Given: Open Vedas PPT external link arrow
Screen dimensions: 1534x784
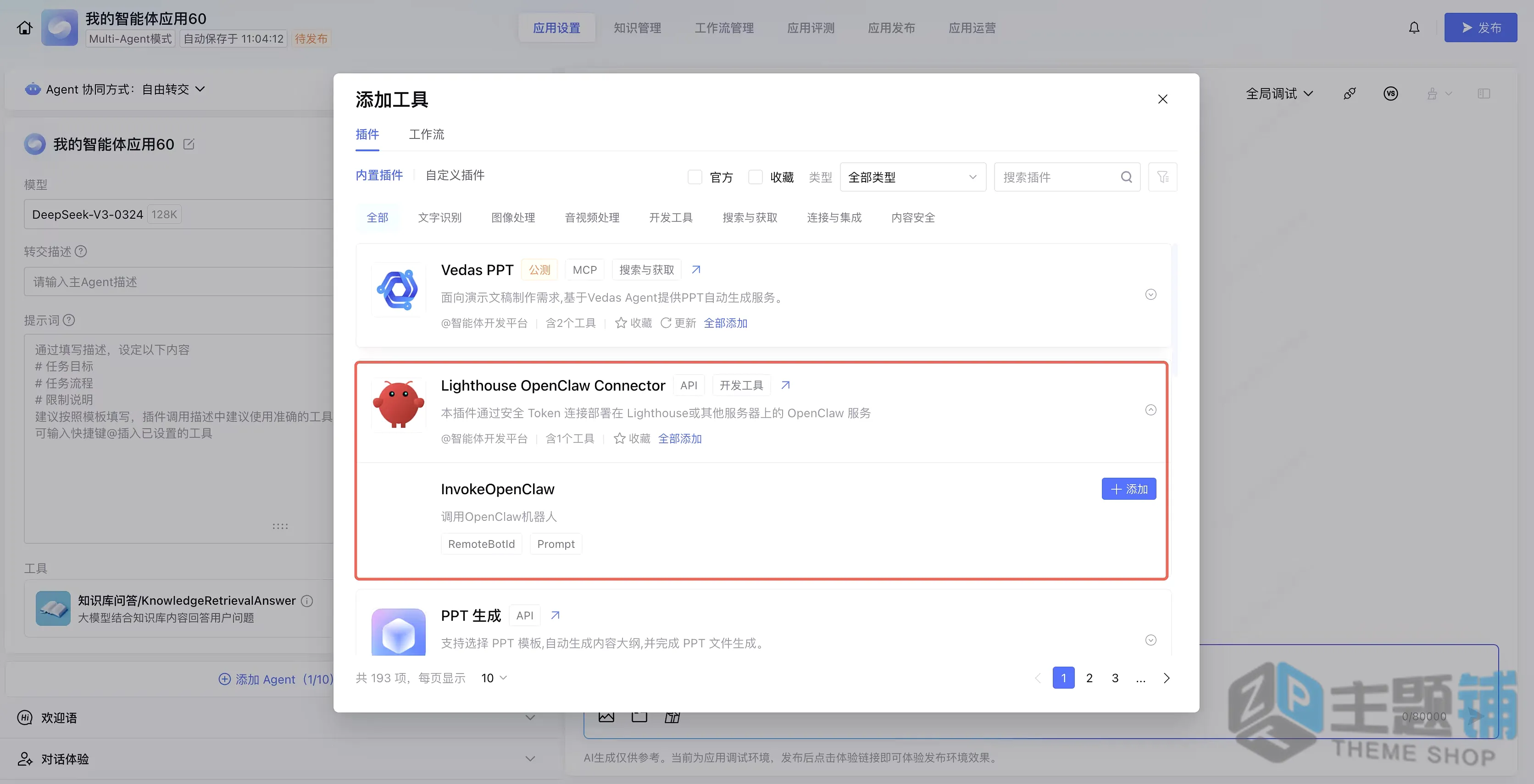Looking at the screenshot, I should click(x=695, y=270).
